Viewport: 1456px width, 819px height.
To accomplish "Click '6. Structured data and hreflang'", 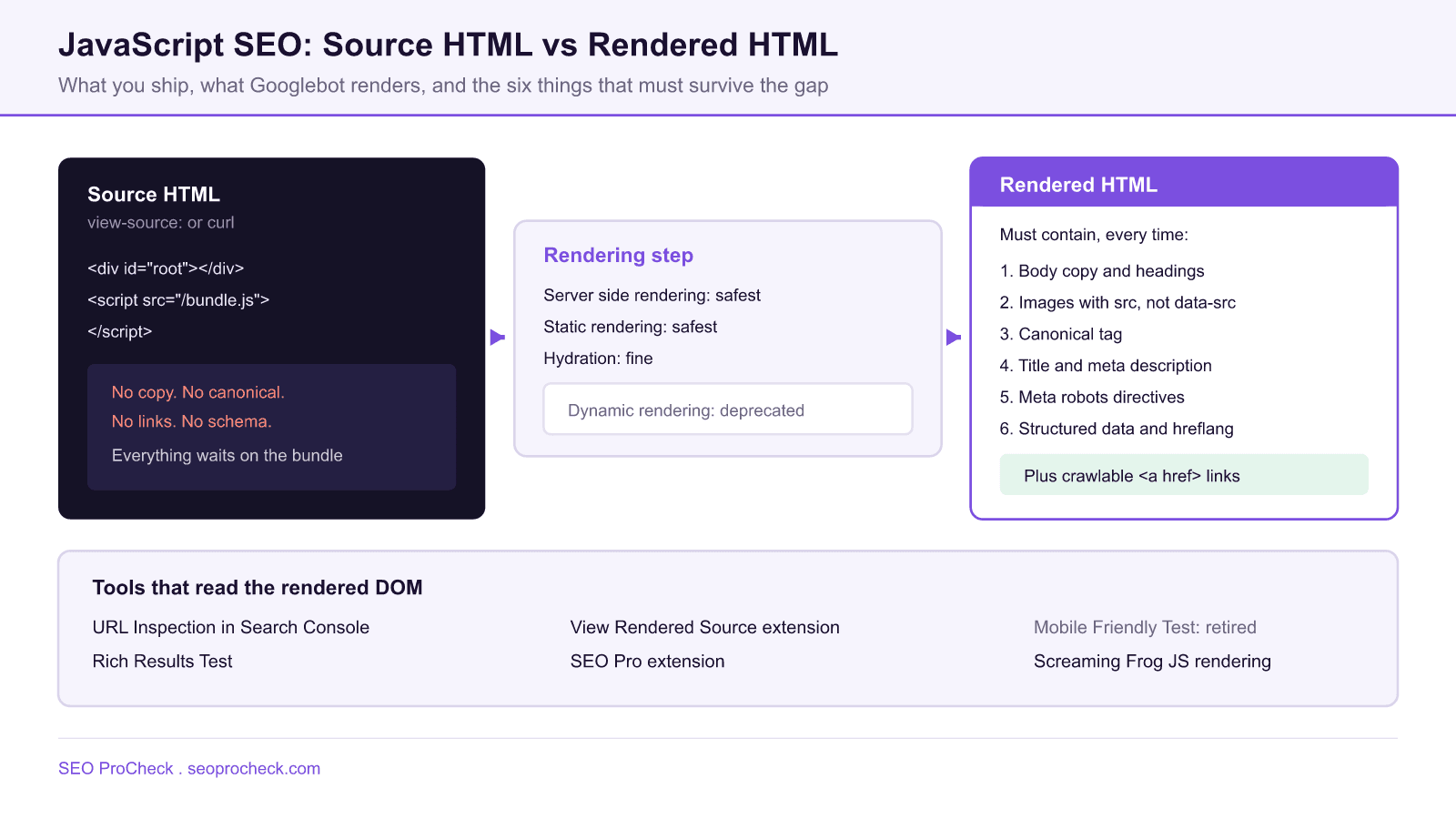I will click(x=1117, y=429).
